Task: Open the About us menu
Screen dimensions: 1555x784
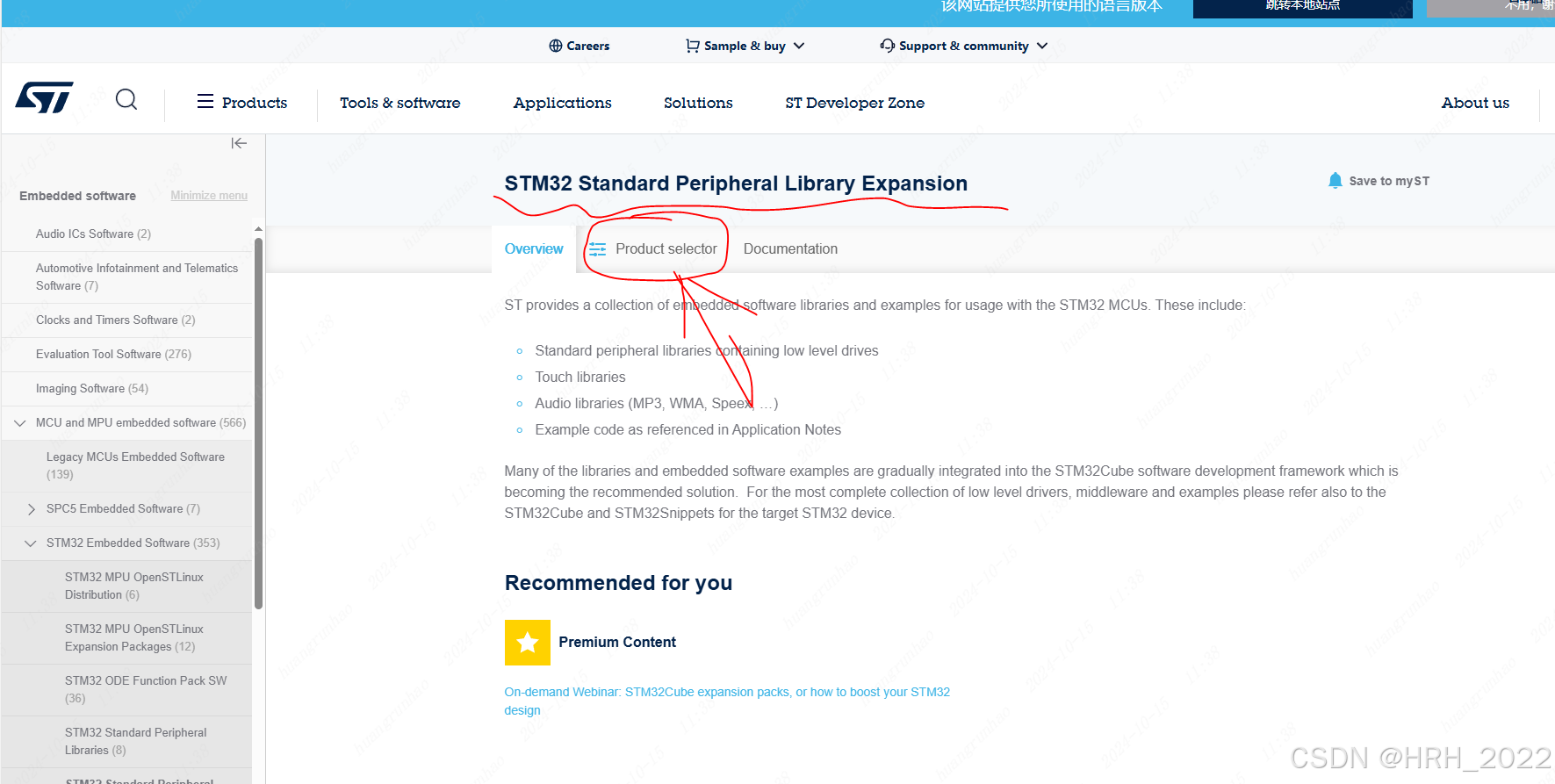Action: coord(1475,103)
